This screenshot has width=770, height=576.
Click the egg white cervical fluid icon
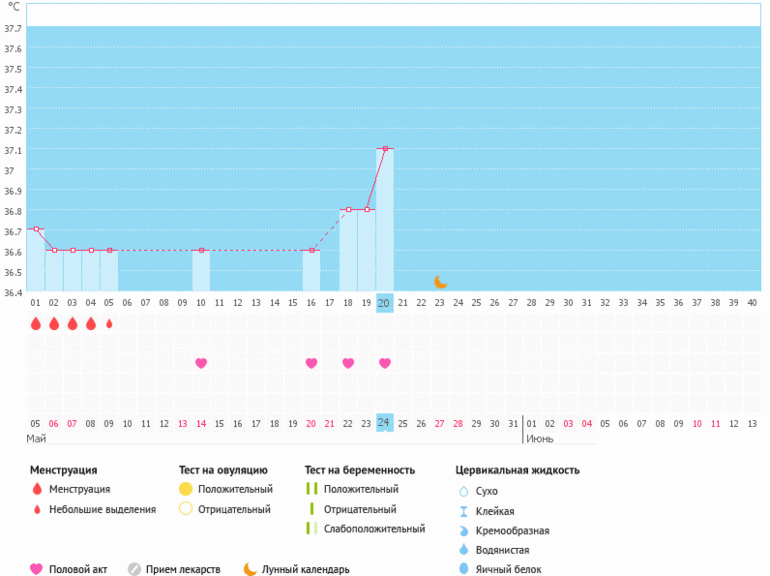[x=463, y=569]
